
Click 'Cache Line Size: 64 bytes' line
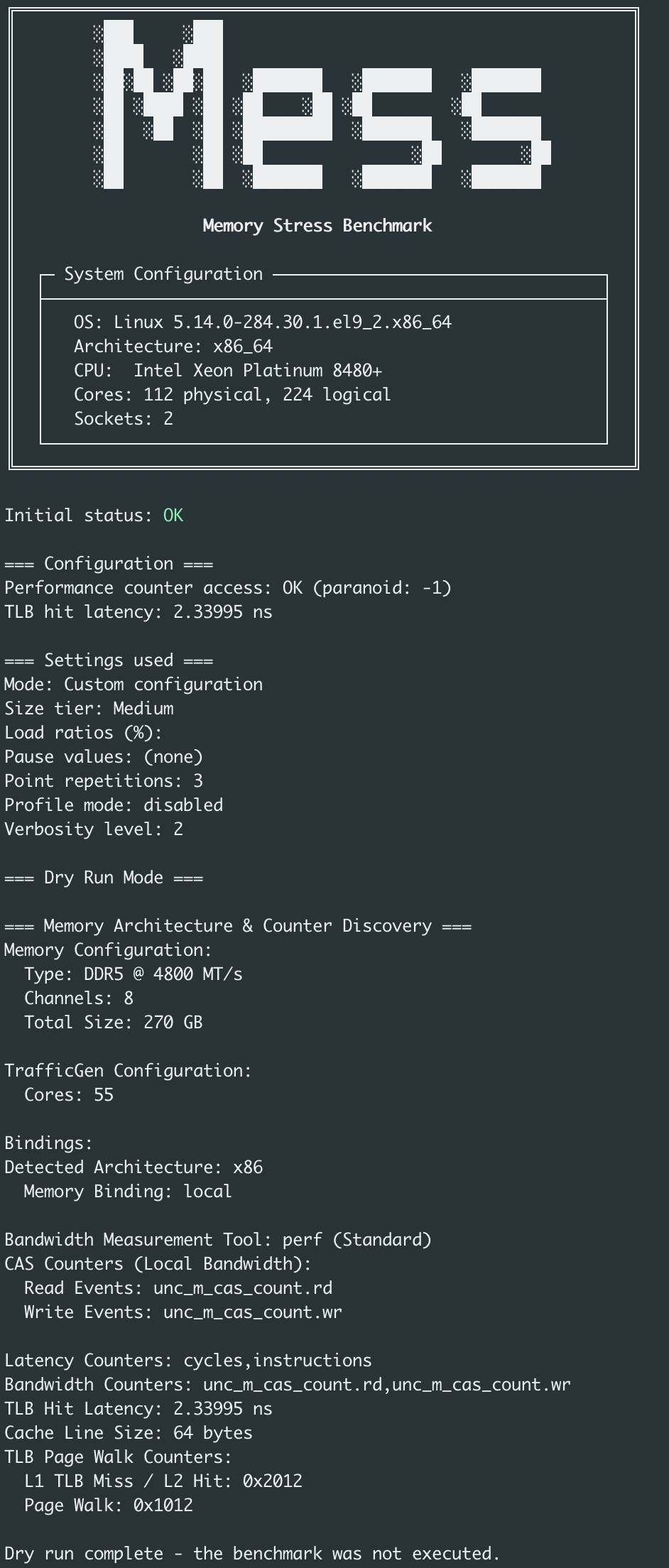point(129,1433)
